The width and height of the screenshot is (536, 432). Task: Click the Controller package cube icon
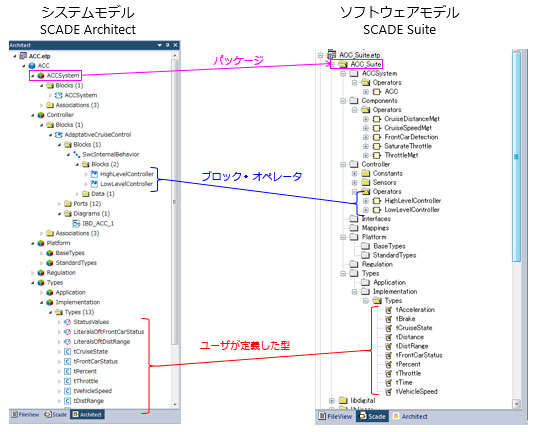click(x=41, y=115)
